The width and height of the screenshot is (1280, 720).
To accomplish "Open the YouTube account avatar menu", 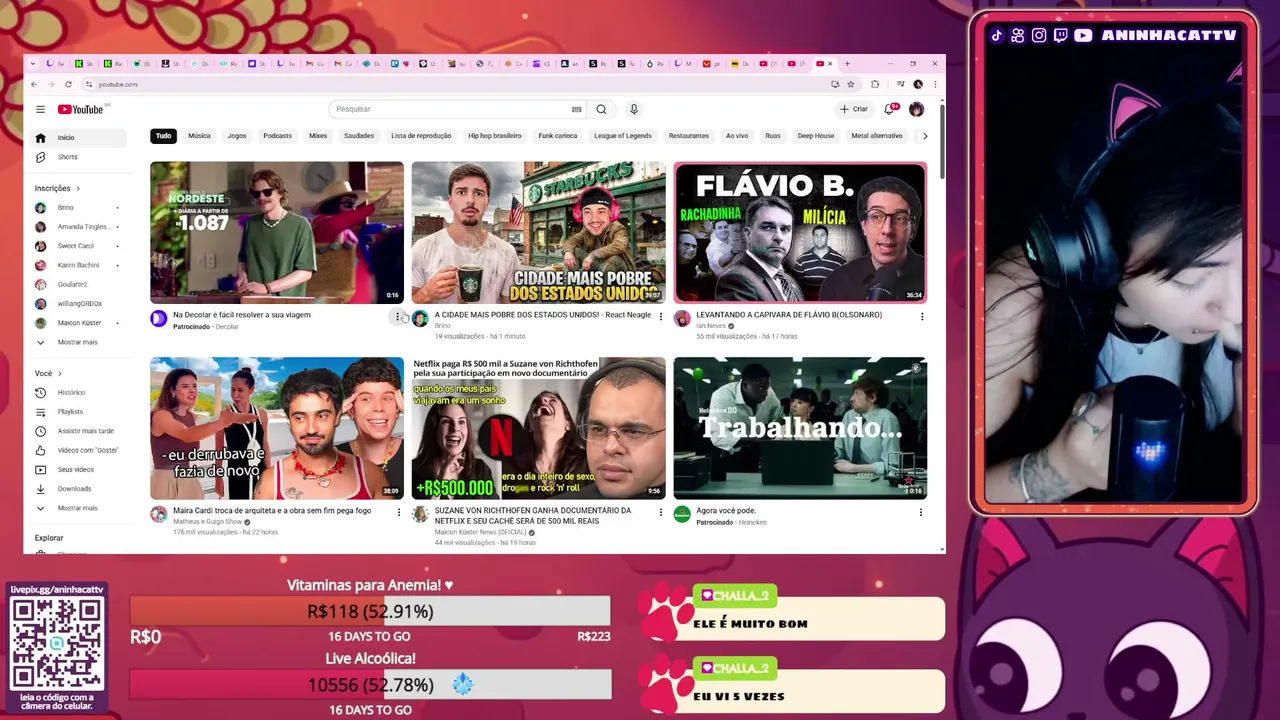I will [x=916, y=109].
